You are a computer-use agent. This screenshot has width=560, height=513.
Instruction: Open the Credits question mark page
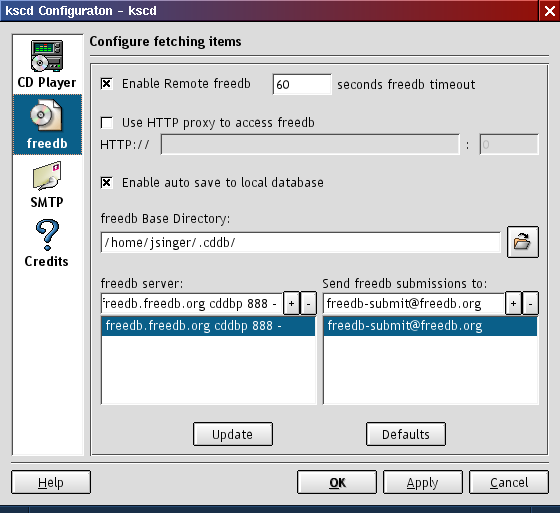coord(47,244)
